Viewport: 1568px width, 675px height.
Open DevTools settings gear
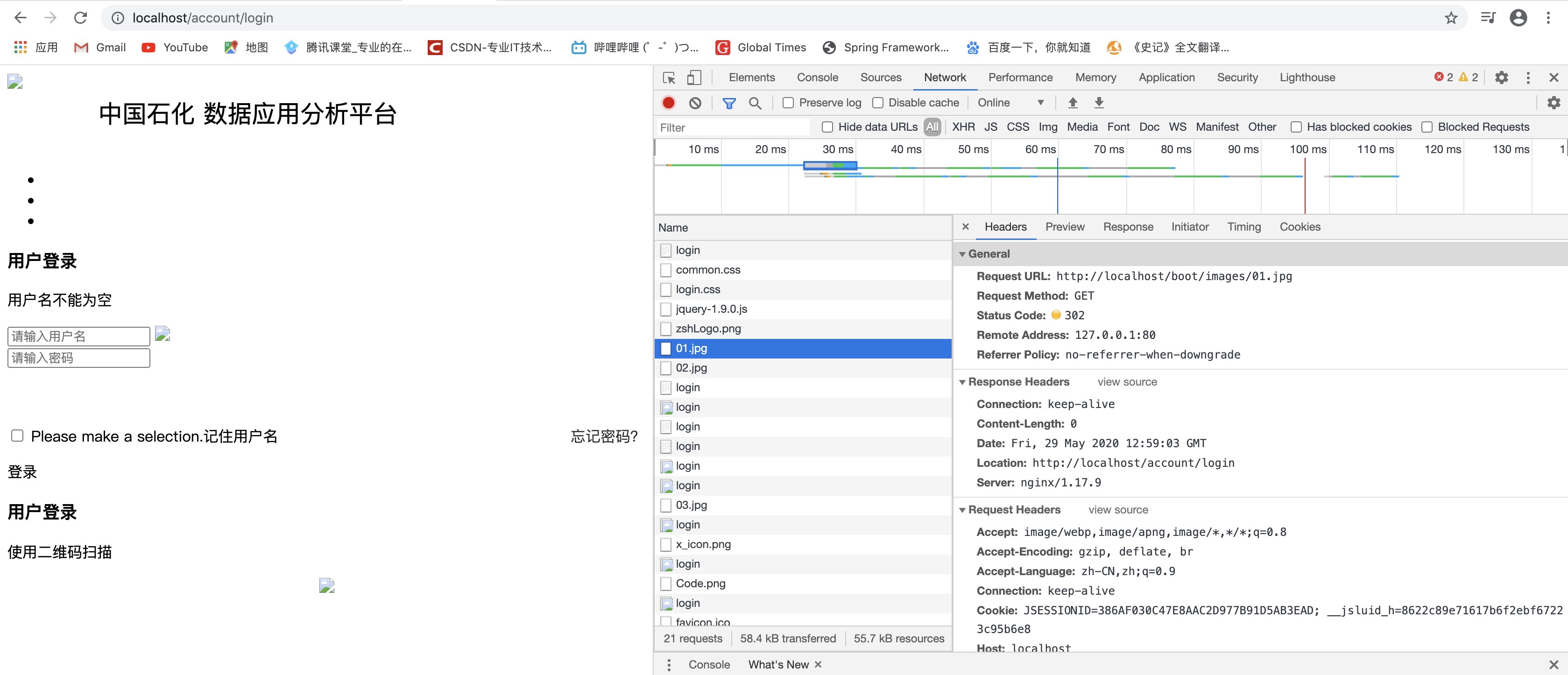(1501, 77)
